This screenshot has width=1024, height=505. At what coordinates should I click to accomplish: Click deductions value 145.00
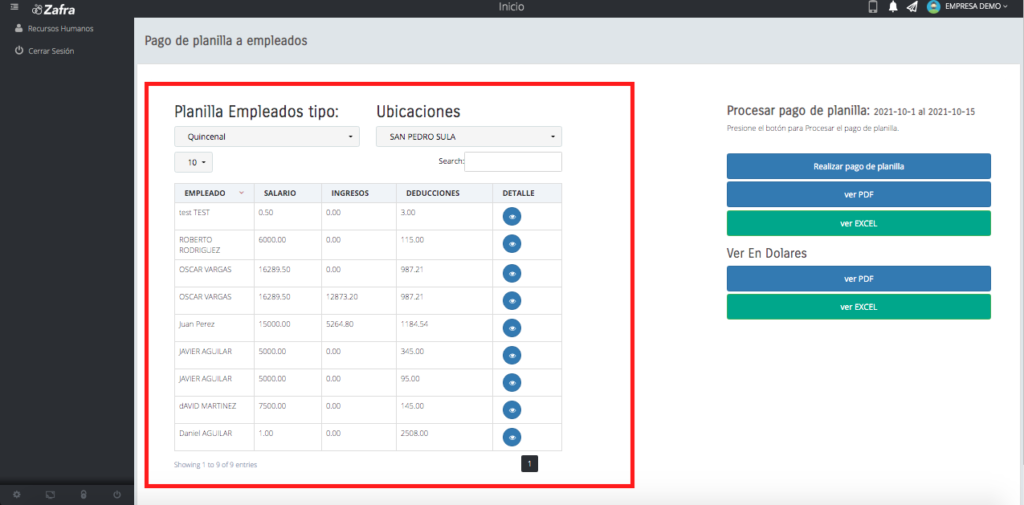tap(413, 406)
